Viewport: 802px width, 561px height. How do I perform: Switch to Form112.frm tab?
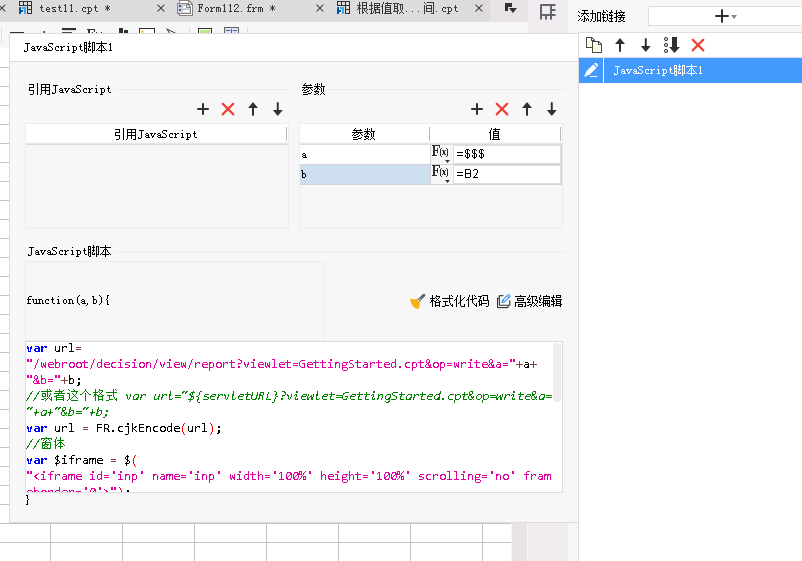click(236, 8)
